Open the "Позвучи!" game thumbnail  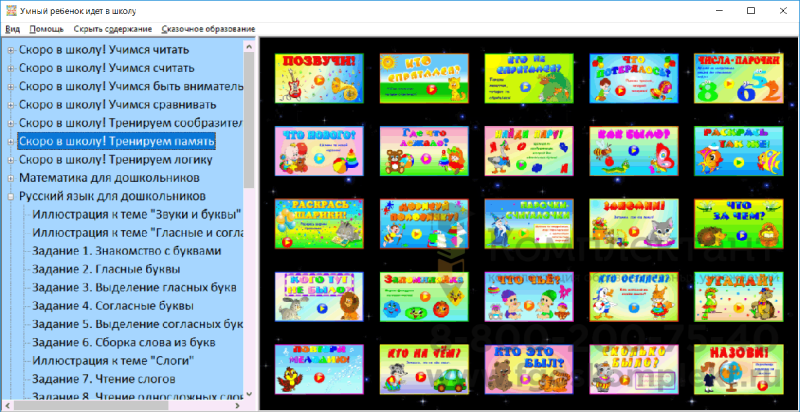pos(319,78)
